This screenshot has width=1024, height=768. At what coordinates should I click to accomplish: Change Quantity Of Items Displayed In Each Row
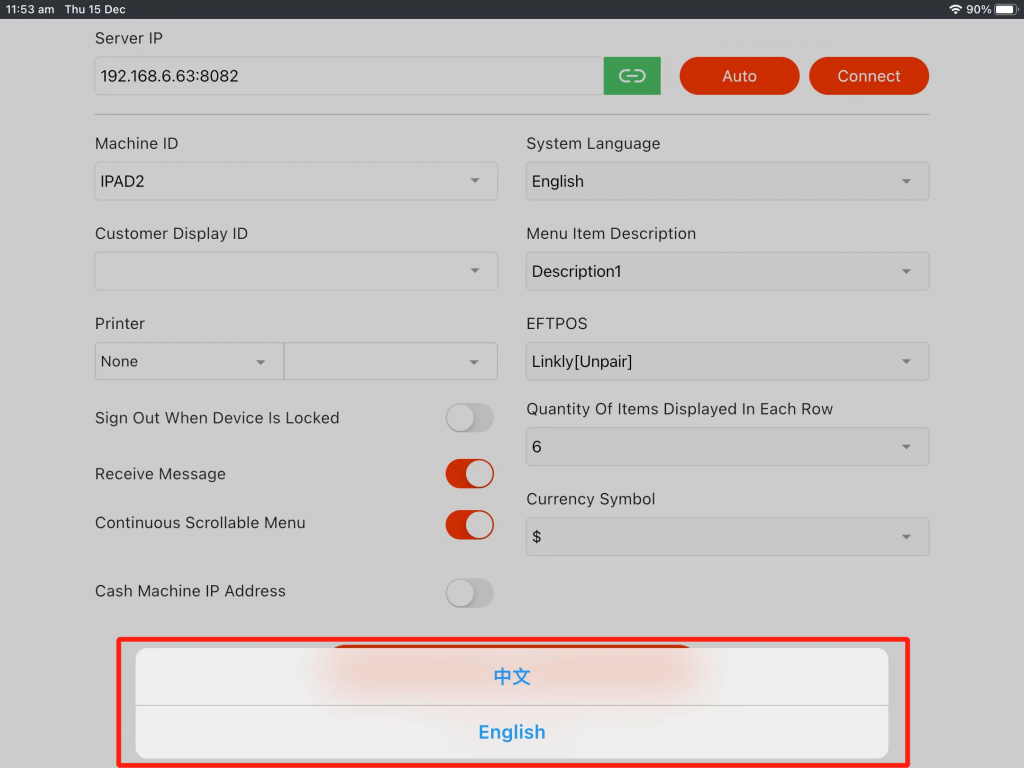[727, 447]
